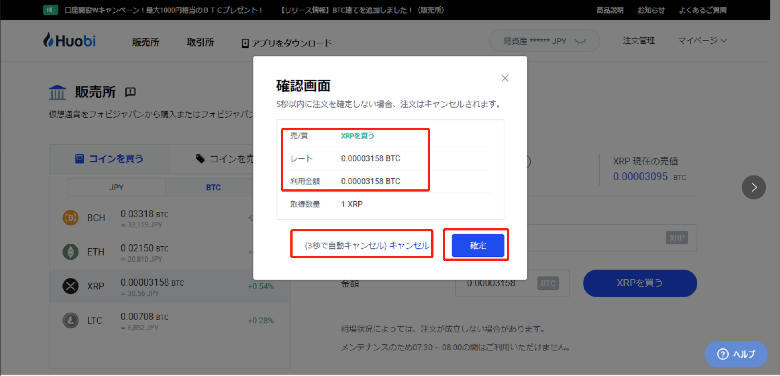Click the XRP current sell price 0.00003095

coord(640,176)
